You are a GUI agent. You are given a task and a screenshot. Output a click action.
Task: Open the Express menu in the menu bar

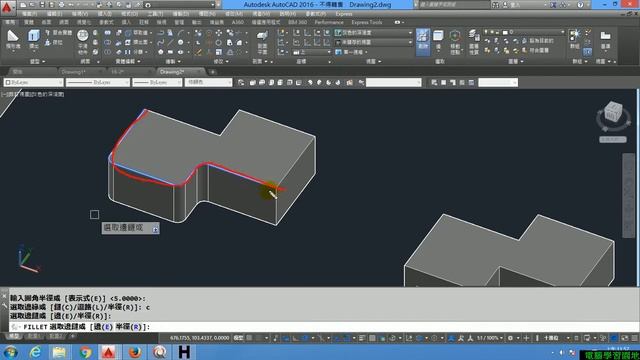pyautogui.click(x=344, y=14)
